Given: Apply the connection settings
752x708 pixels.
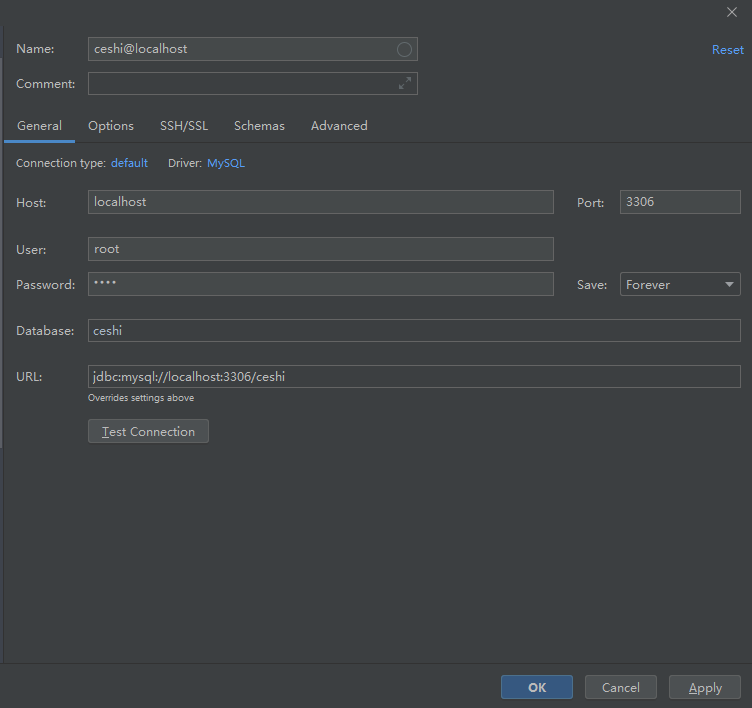Looking at the screenshot, I should click(x=705, y=687).
